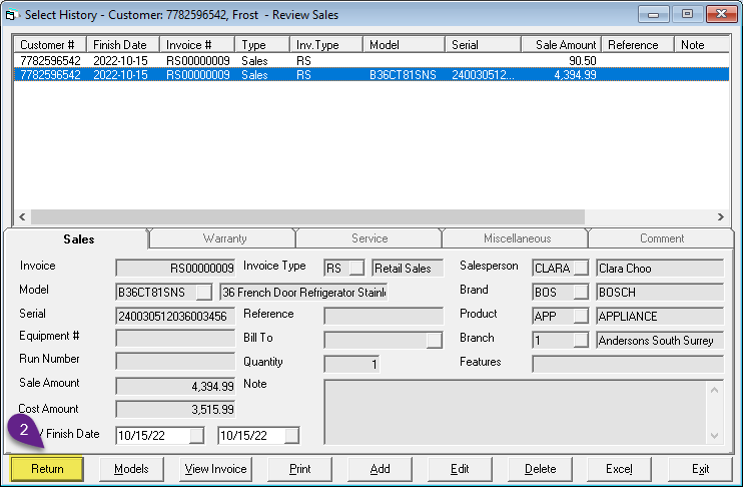
Task: Open the Comment tab
Action: (x=662, y=238)
